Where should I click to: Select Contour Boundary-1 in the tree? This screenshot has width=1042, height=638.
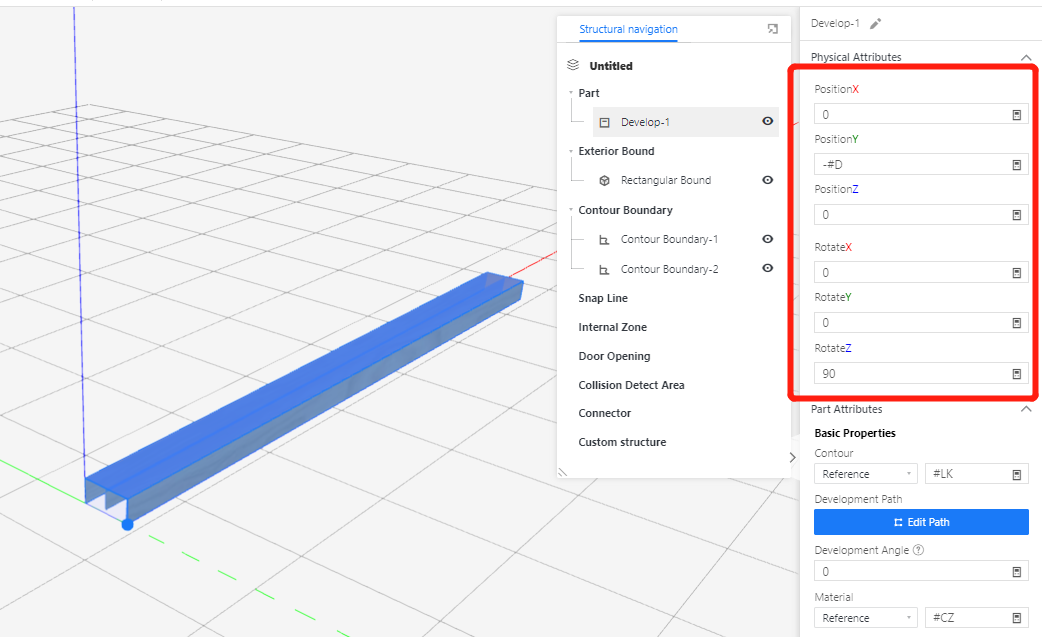[669, 240]
